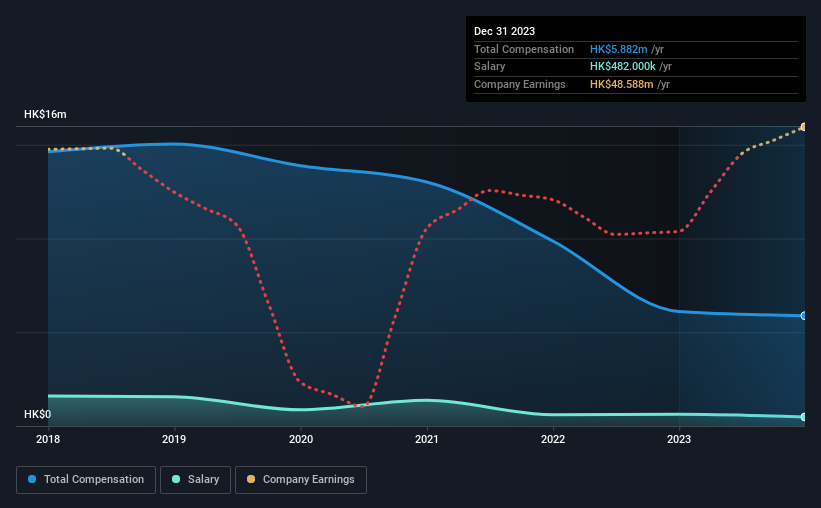Click the 2023 x-axis label
821x508 pixels.
(x=679, y=439)
